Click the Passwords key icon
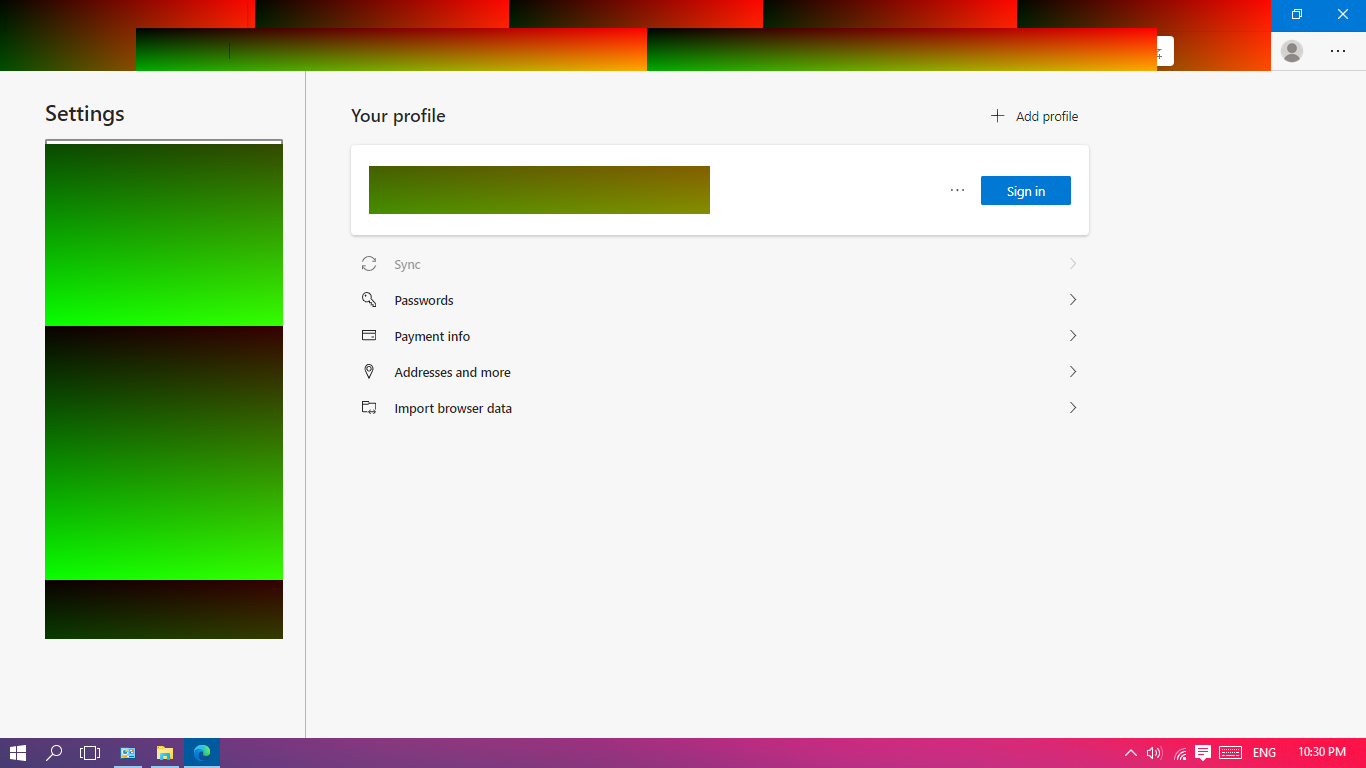Screen dimensions: 1366x768 pos(369,300)
